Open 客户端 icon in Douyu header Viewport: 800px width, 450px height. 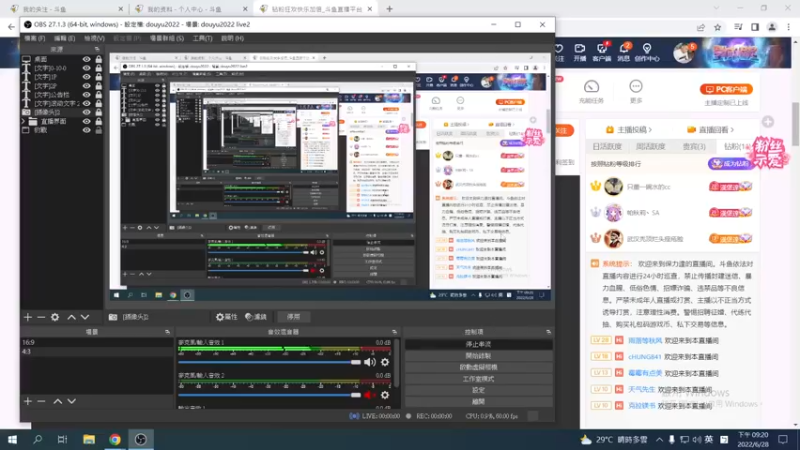602,52
